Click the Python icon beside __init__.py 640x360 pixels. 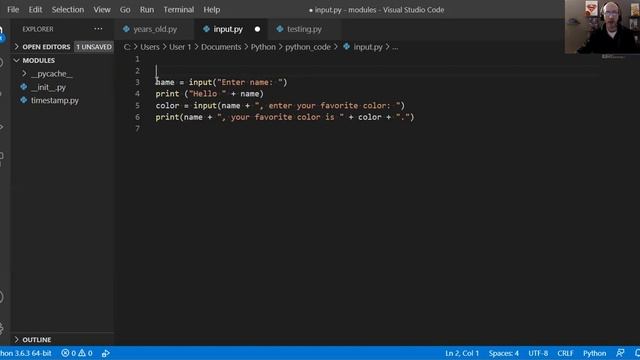point(24,87)
